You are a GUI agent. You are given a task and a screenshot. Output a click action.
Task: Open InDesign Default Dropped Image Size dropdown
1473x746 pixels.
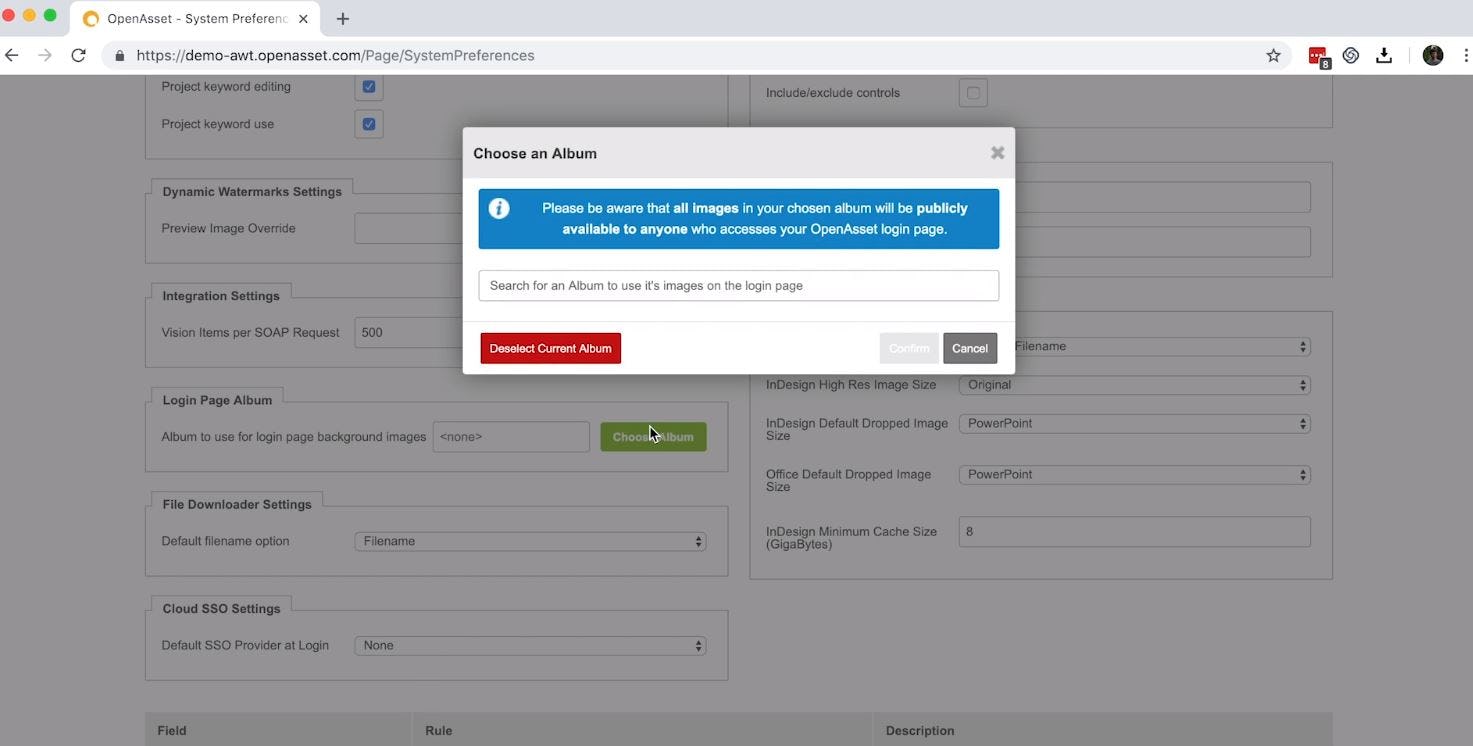[1134, 423]
